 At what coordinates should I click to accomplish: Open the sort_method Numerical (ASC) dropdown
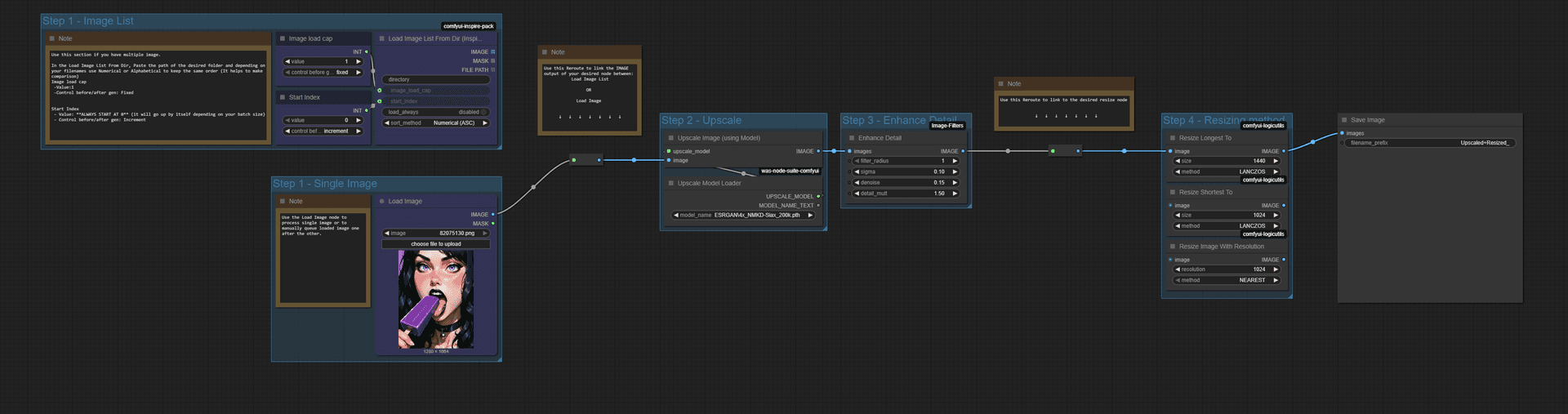(x=435, y=122)
